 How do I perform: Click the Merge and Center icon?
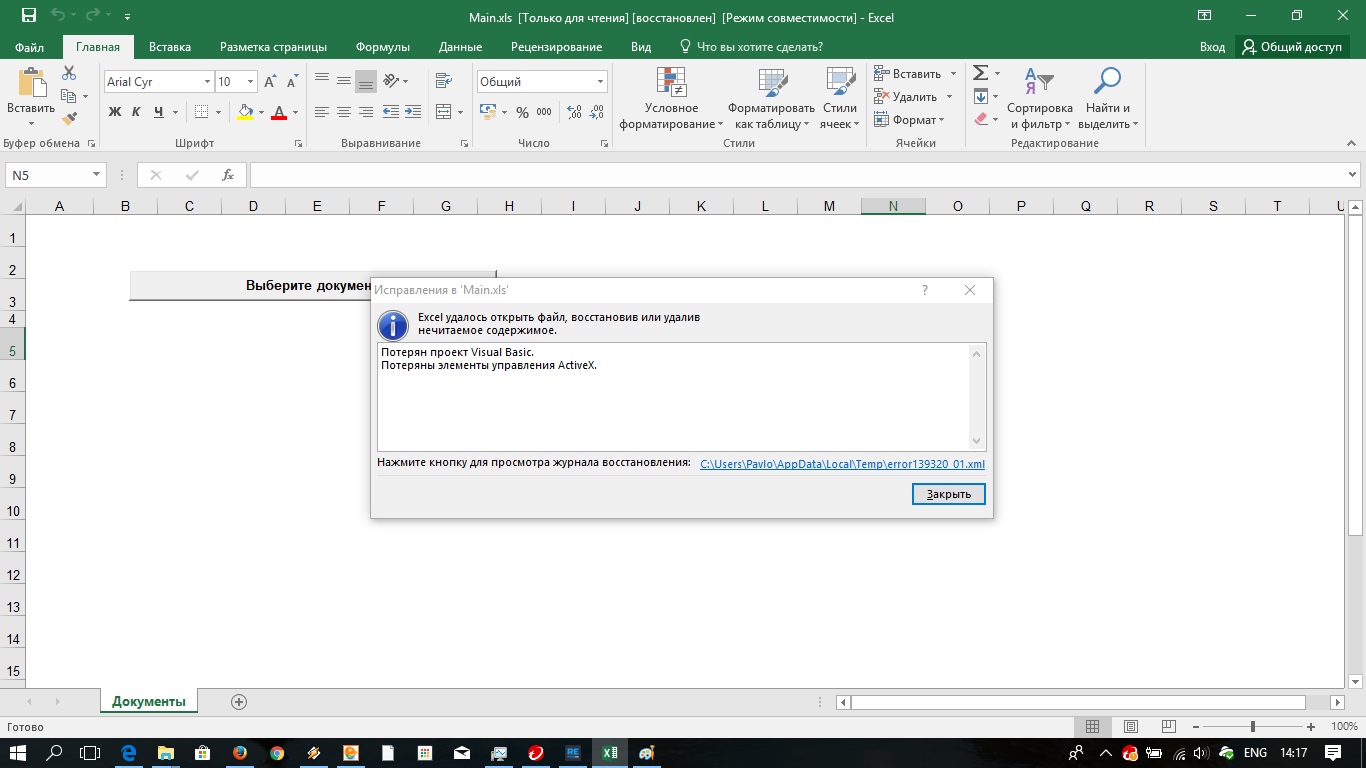coord(445,112)
